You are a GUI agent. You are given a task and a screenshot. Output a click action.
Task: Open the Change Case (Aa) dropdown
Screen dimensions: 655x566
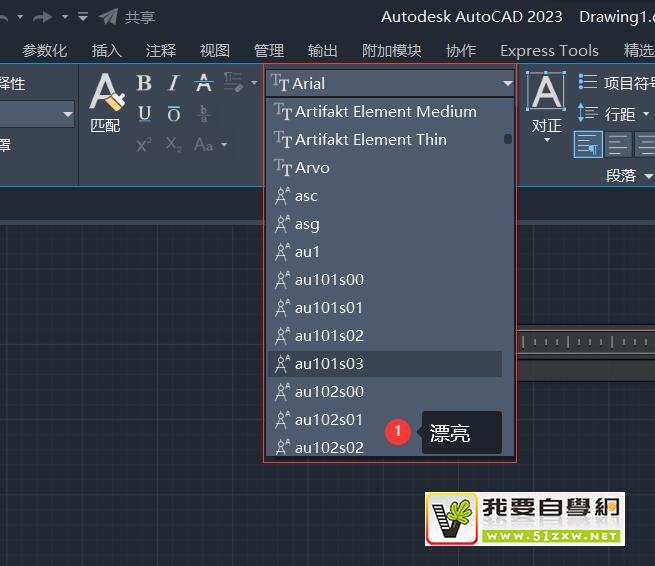(x=210, y=145)
